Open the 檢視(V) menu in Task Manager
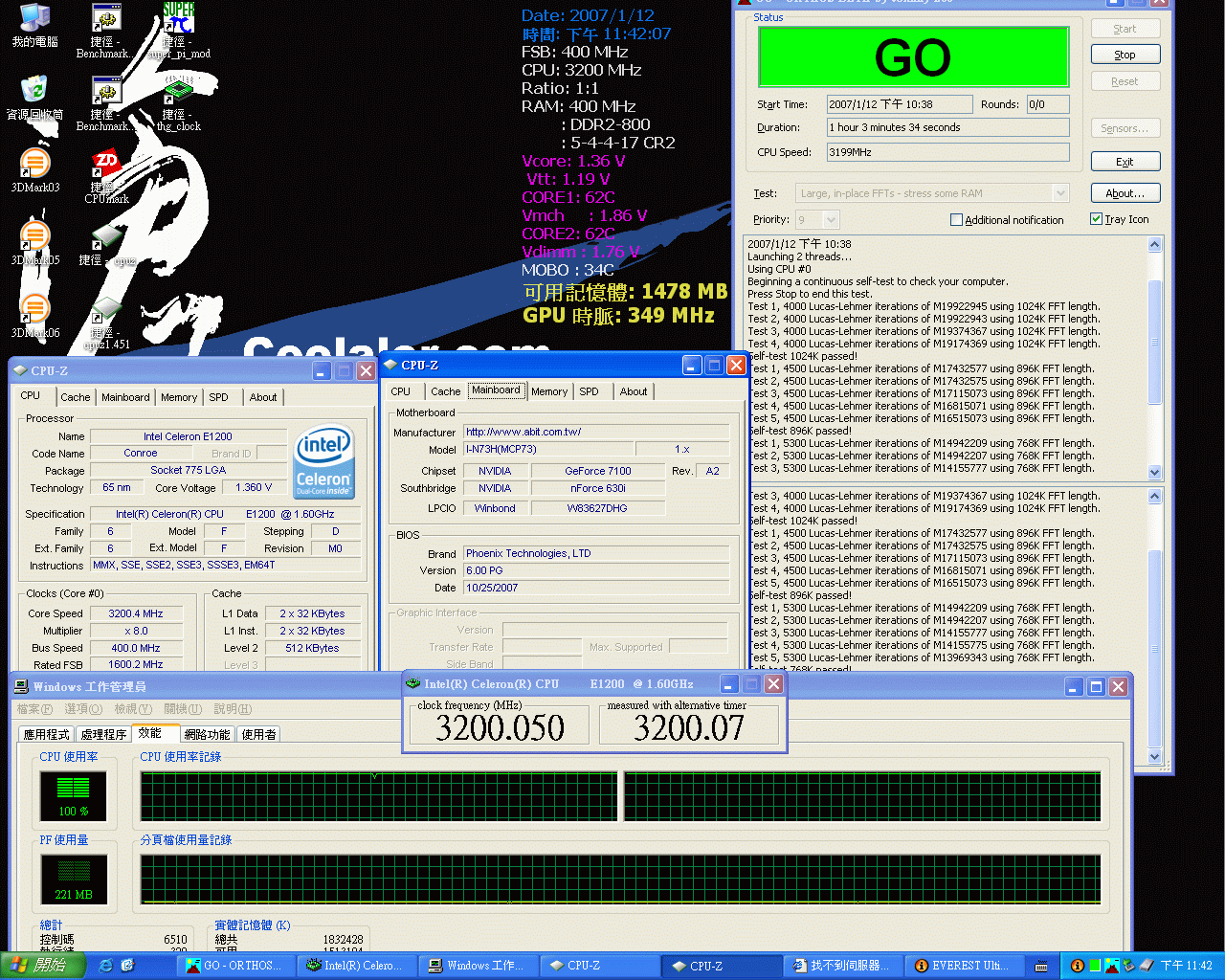The height and width of the screenshot is (980, 1225). click(x=133, y=709)
